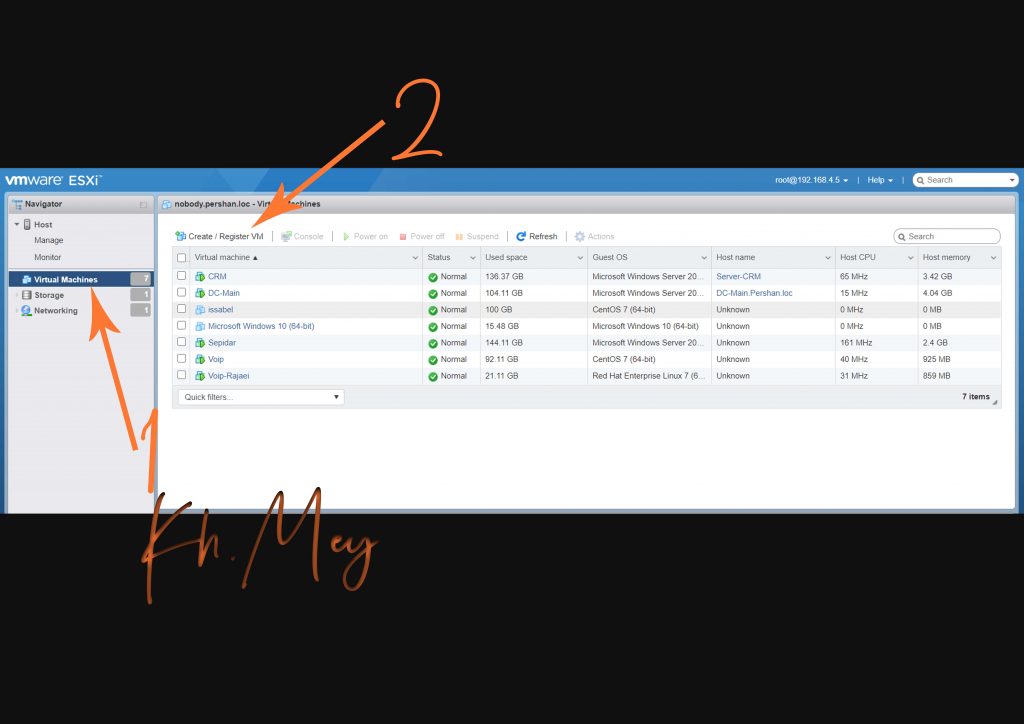Focus the virtual machines table search field

click(947, 236)
